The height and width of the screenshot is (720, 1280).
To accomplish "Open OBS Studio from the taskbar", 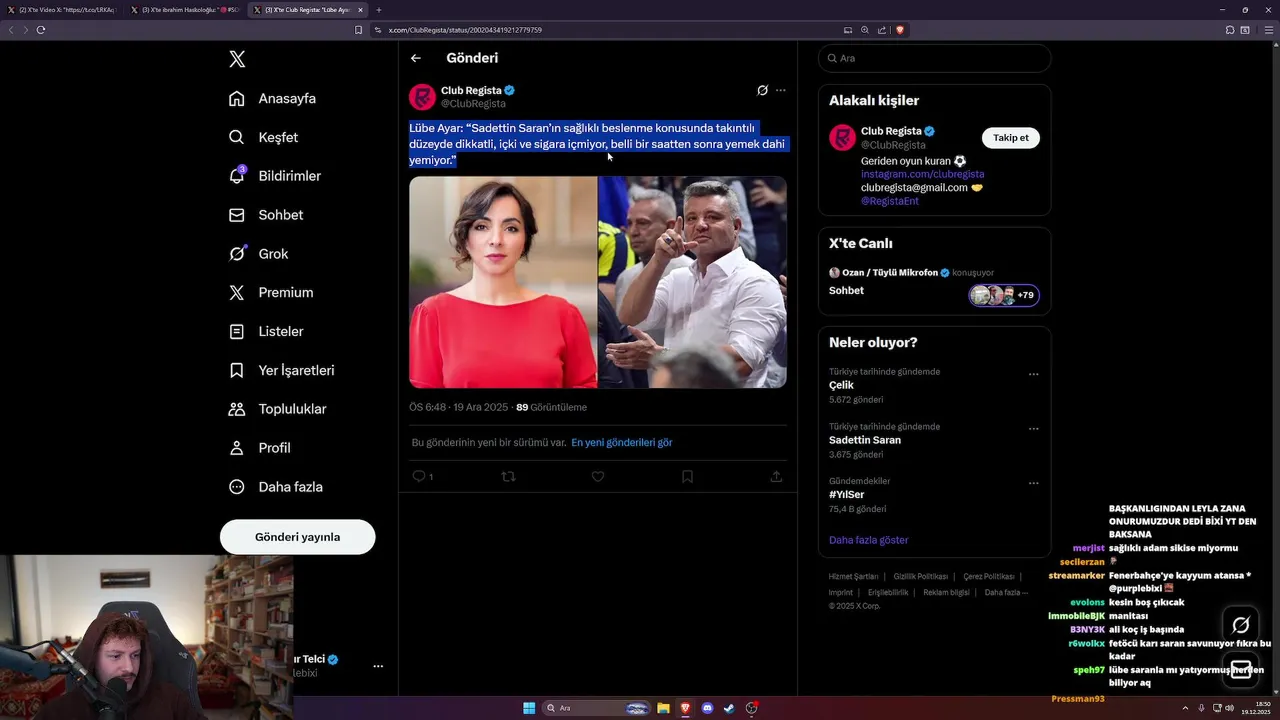I will coord(752,708).
